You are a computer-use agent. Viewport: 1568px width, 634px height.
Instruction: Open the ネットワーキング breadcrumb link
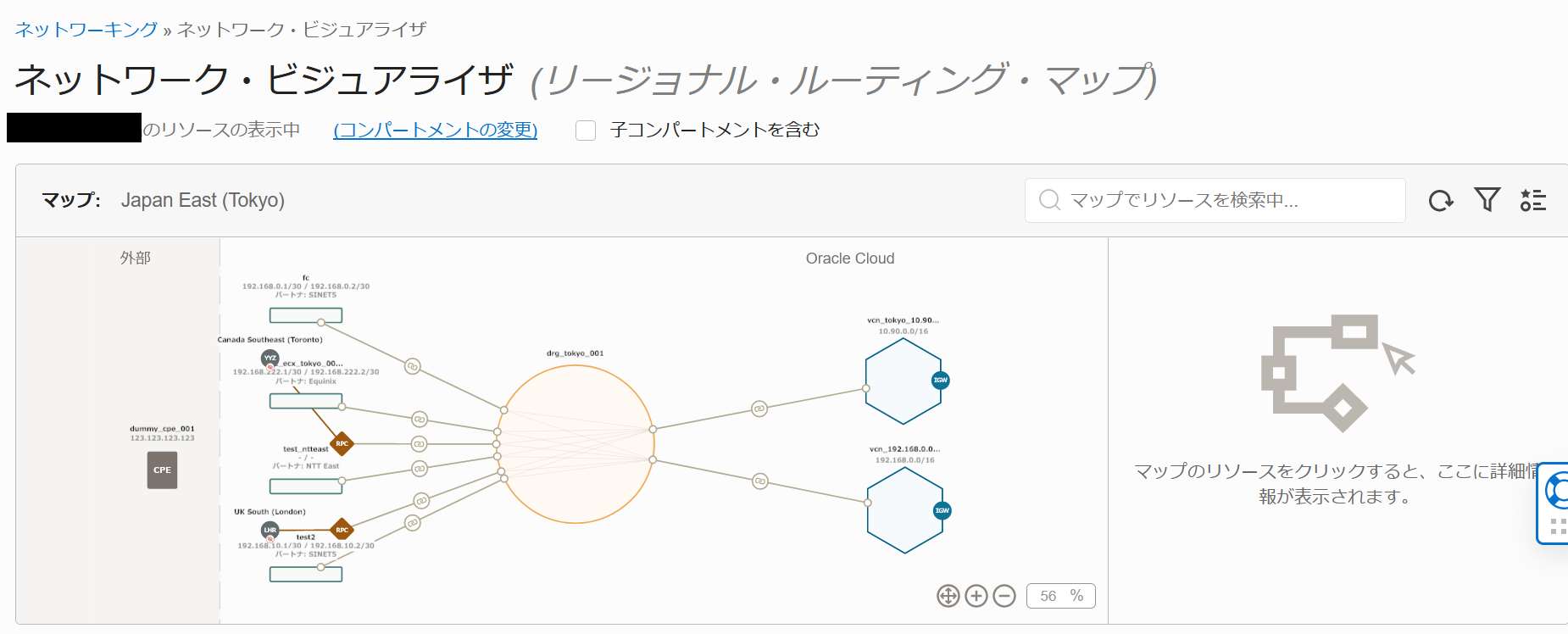coord(86,30)
